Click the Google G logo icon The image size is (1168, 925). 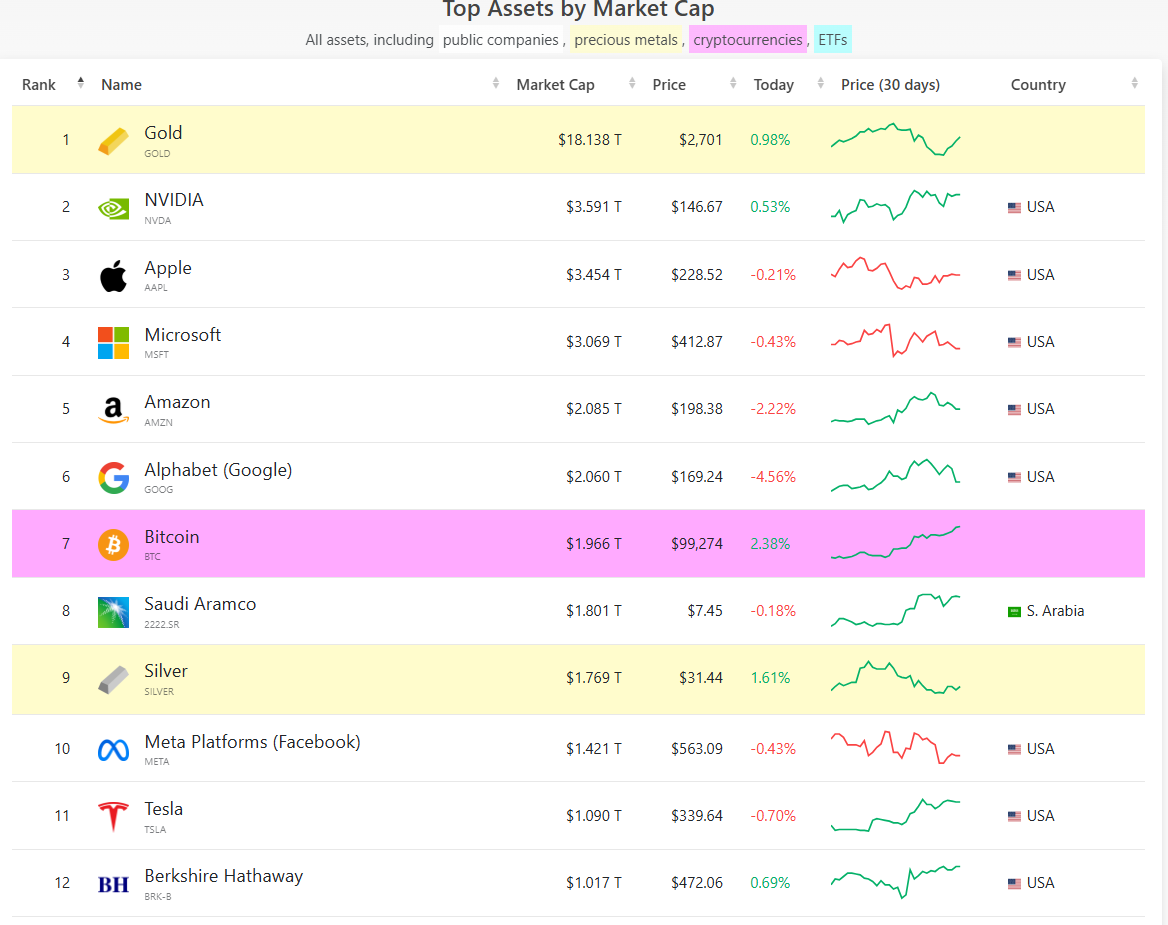click(x=113, y=477)
